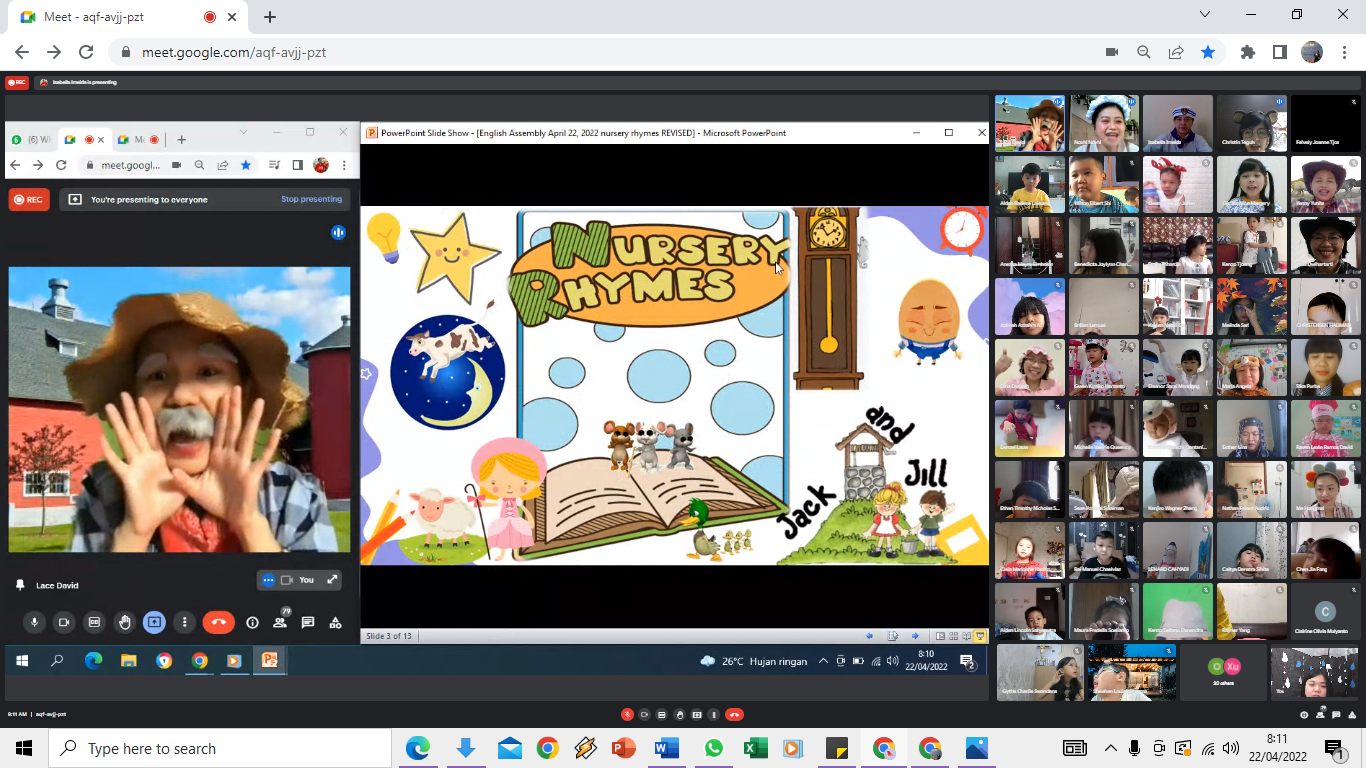Go to previous slide in PowerPoint slide show
The width and height of the screenshot is (1366, 768).
click(x=869, y=636)
